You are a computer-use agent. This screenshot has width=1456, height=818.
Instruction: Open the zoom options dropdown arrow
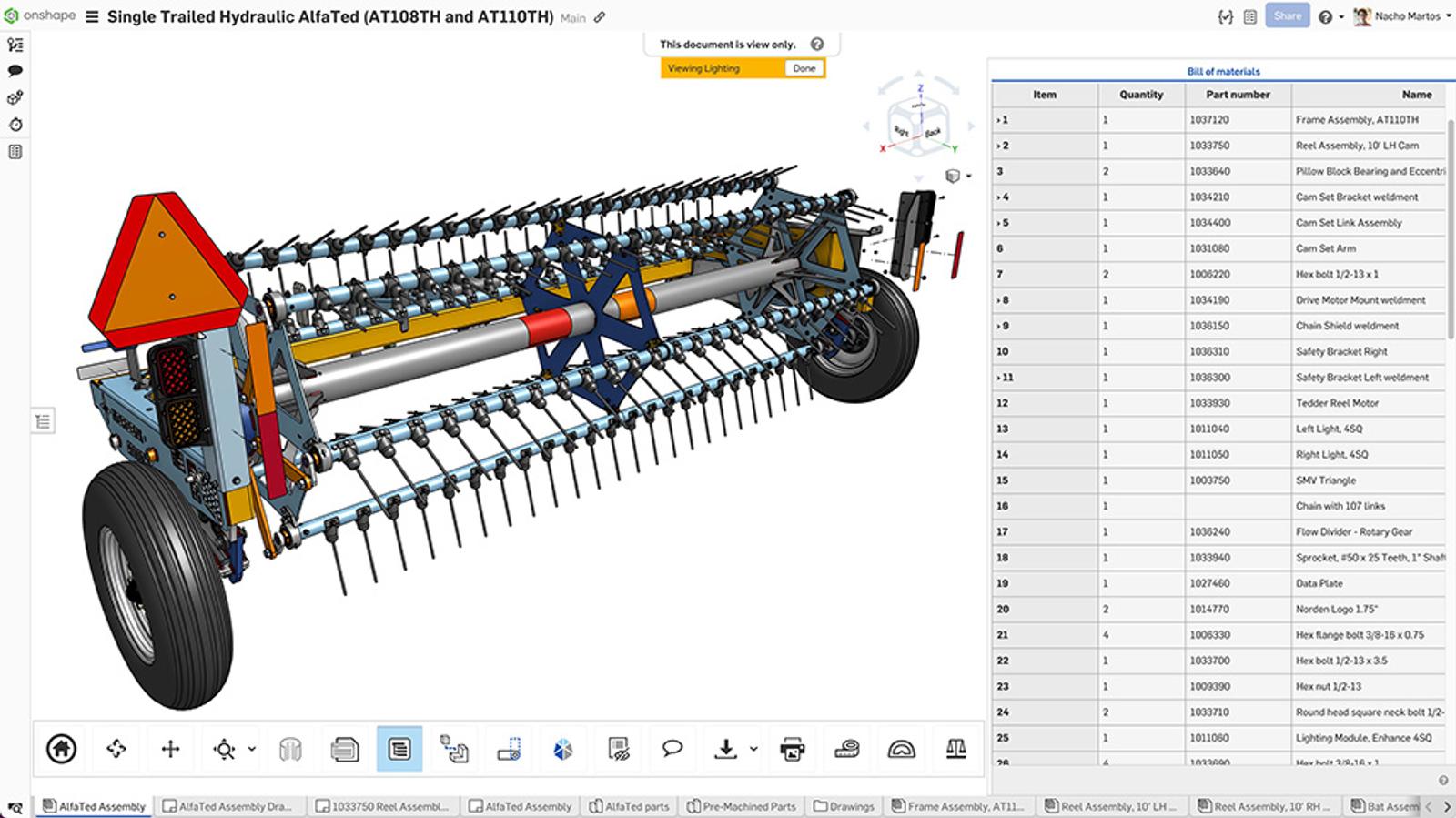tap(252, 749)
